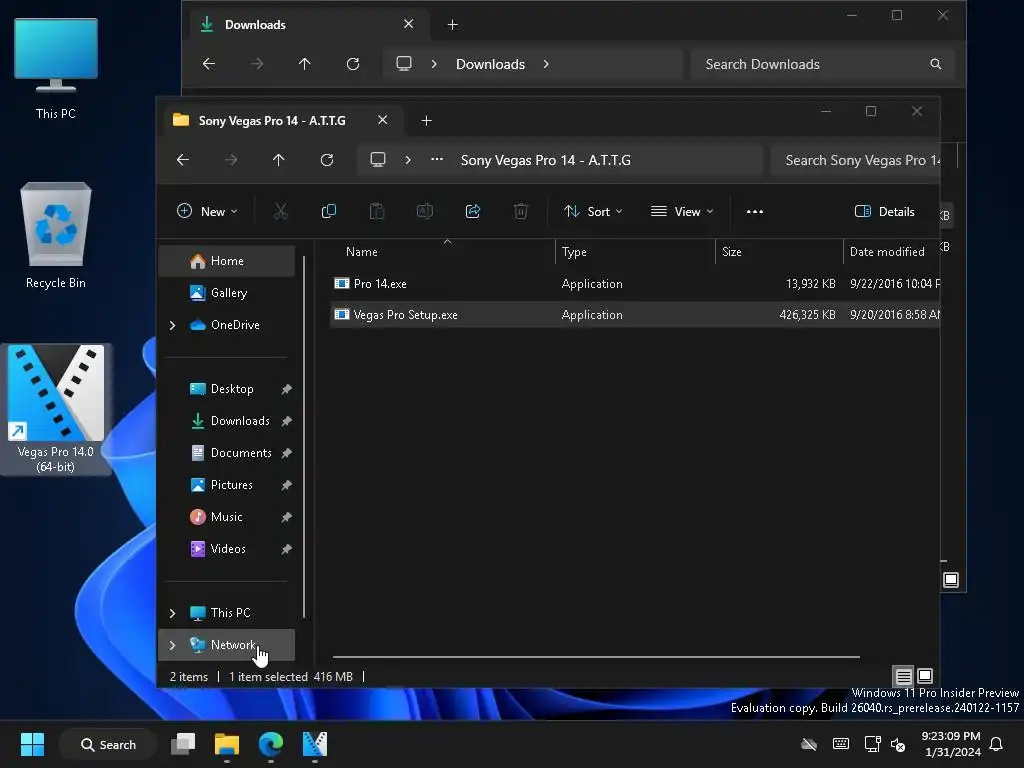Viewport: 1024px width, 768px height.
Task: Click the chevron before Downloads in the Downloads address bar
Action: tap(434, 64)
